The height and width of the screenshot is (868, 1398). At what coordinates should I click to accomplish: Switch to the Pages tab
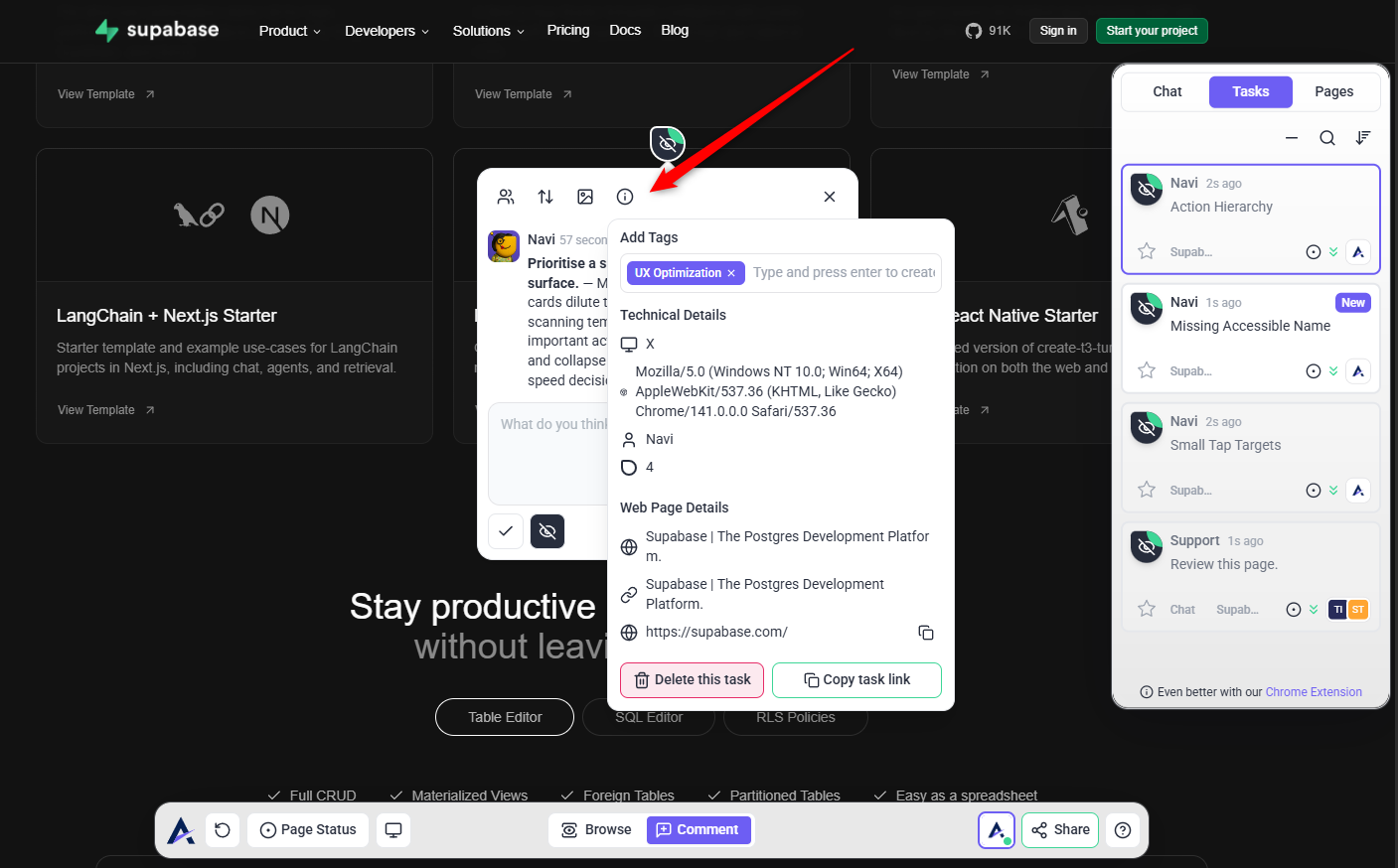point(1333,91)
